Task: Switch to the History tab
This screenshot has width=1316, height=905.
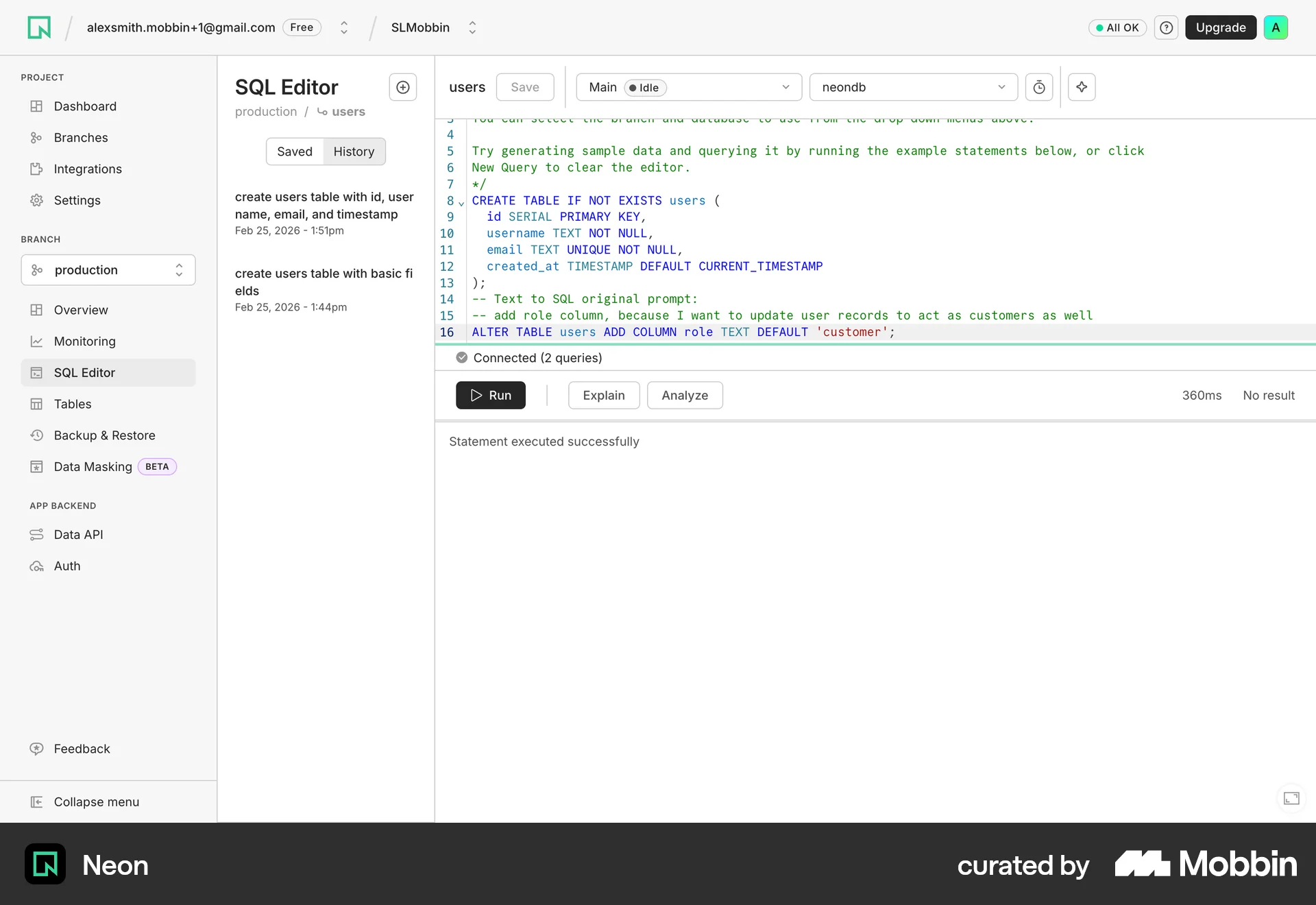Action: point(354,152)
